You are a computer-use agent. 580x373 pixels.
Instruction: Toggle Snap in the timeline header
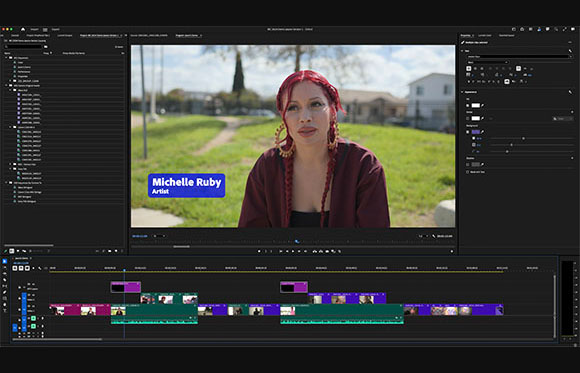coord(21,268)
